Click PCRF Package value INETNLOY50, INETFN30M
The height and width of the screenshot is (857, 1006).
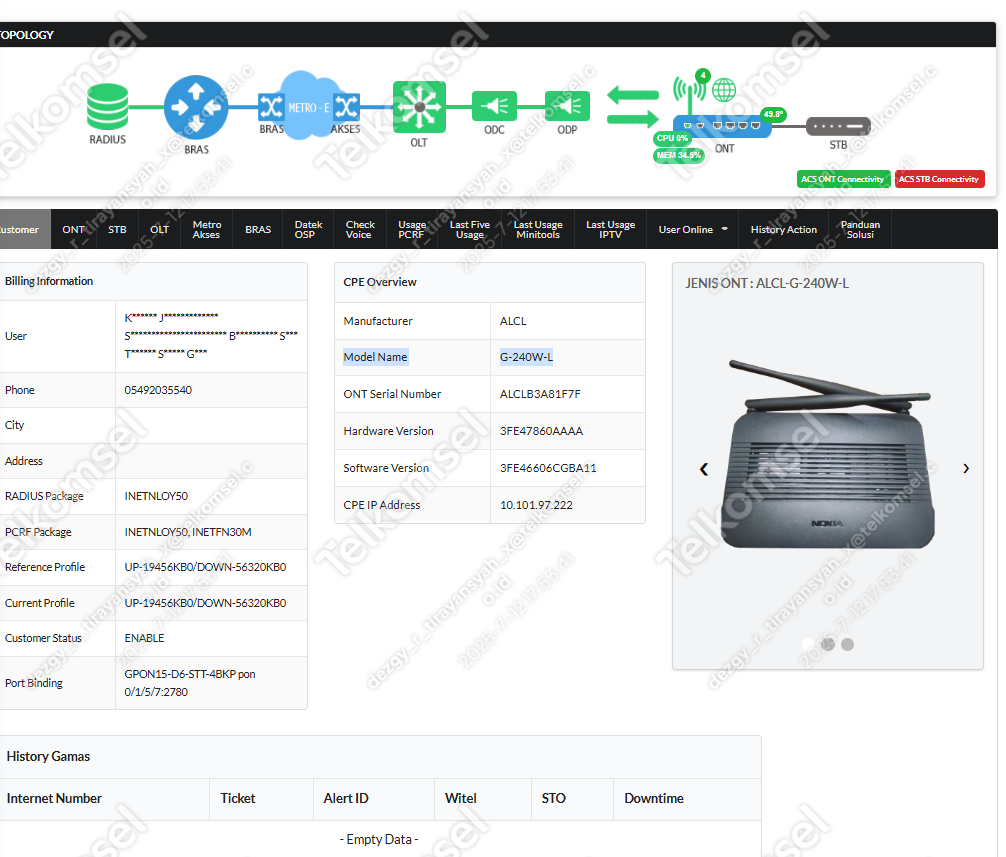pos(188,532)
